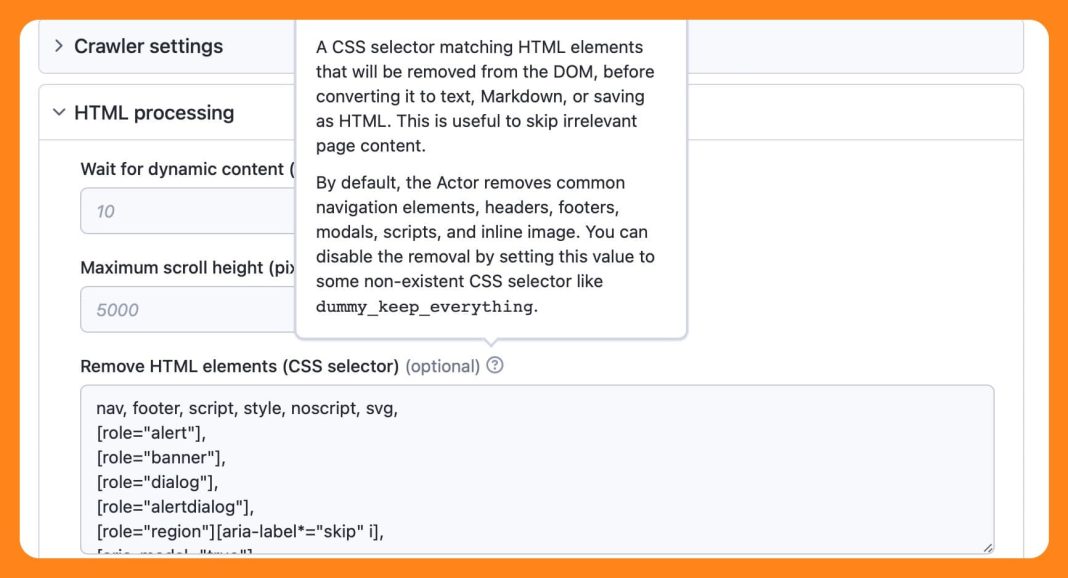The width and height of the screenshot is (1068, 578).
Task: Collapse the HTML processing chevron
Action: [x=59, y=113]
